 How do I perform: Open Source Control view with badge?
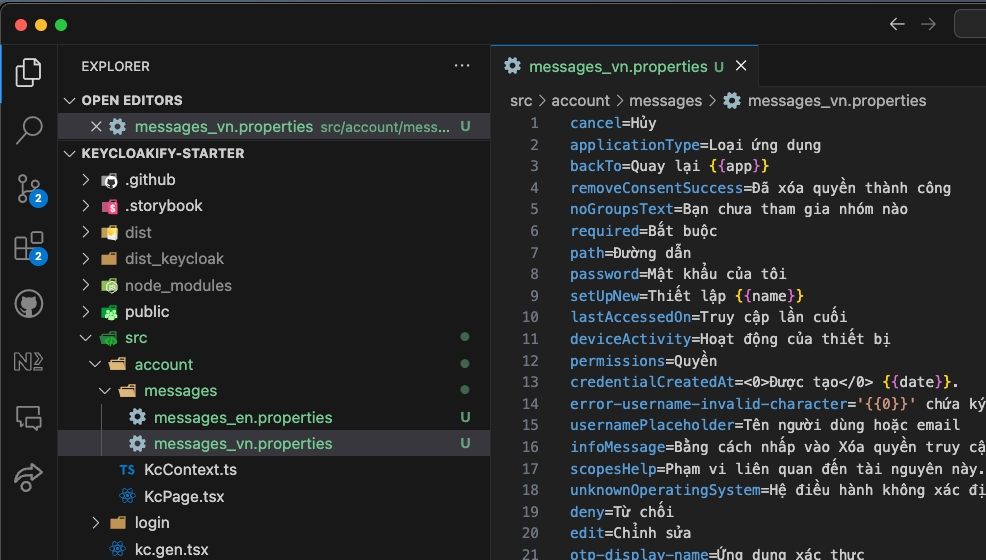click(29, 188)
